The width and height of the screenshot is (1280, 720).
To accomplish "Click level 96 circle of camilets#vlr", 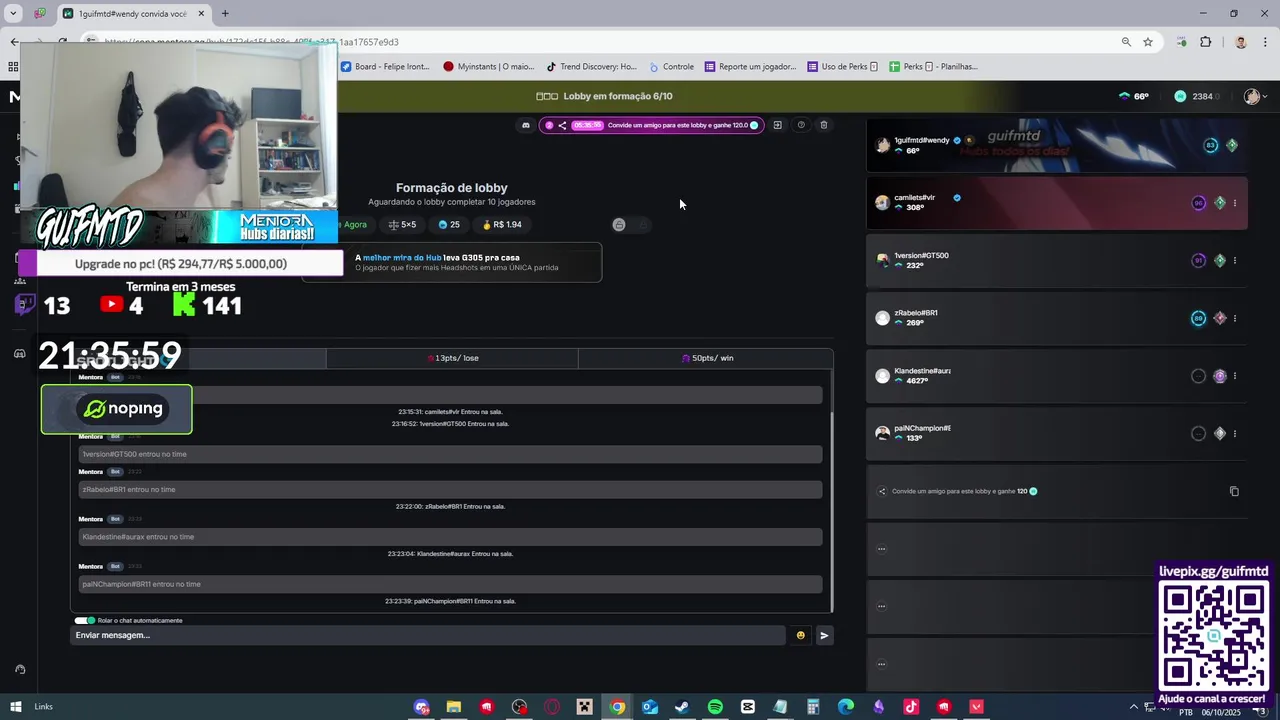I will tap(1198, 203).
